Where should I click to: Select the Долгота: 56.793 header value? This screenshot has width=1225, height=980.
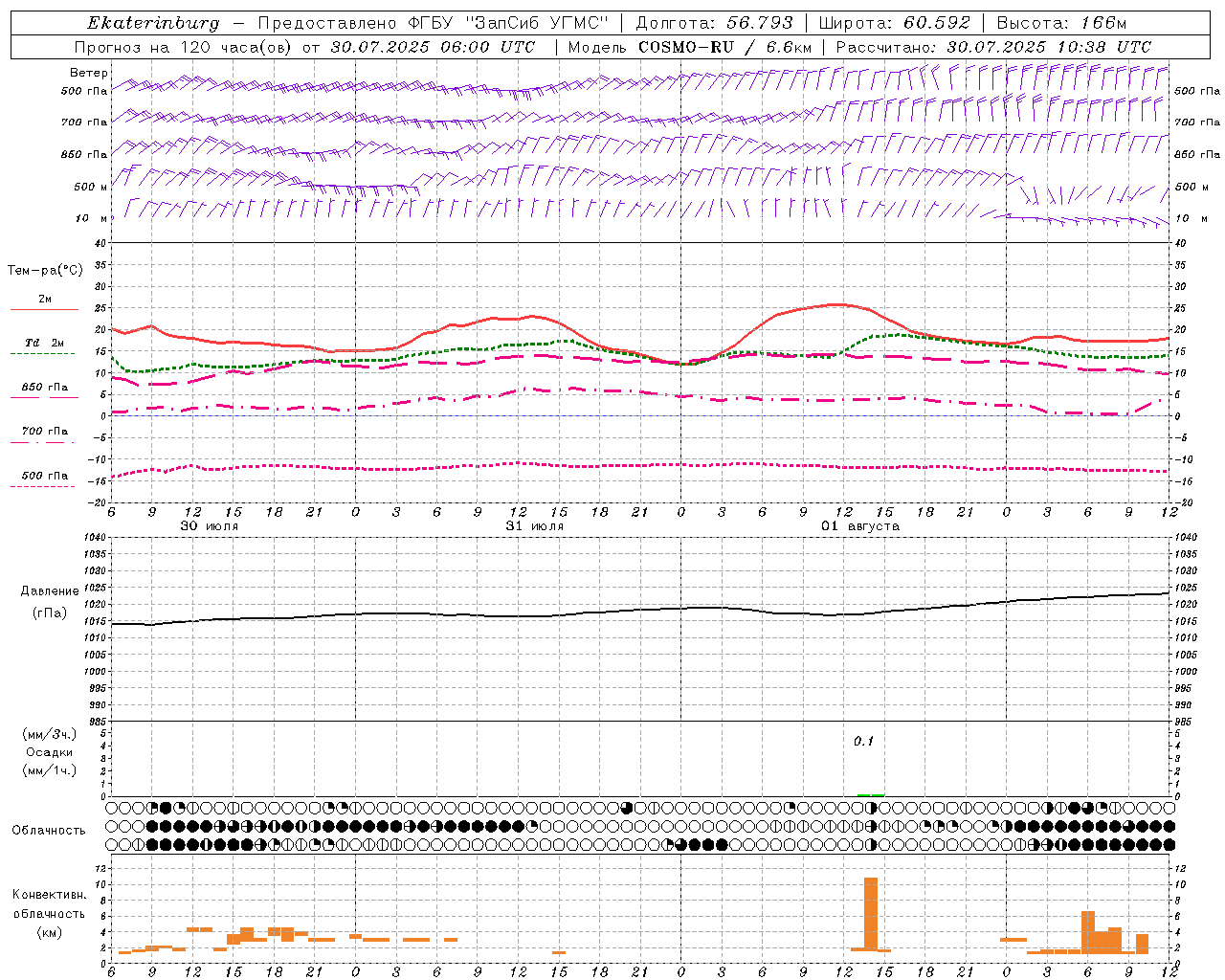714,23
